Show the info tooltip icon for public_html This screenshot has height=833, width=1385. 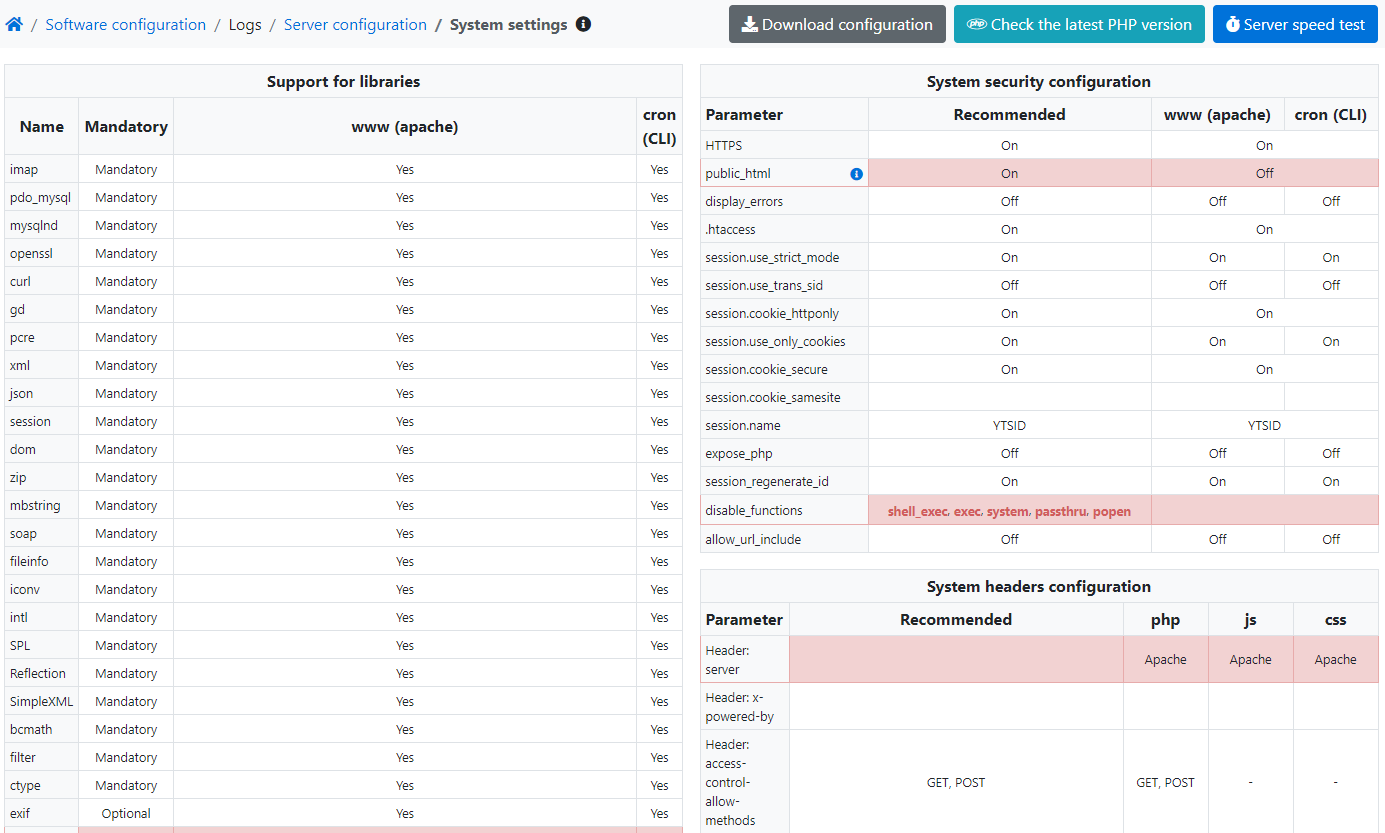[x=856, y=174]
